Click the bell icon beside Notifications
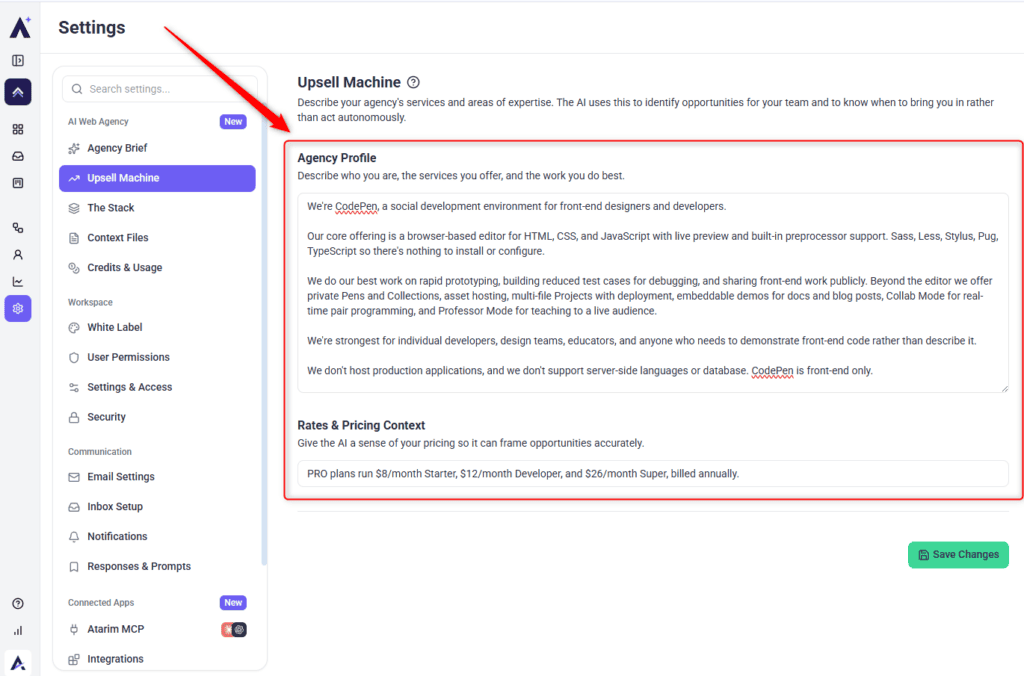This screenshot has height=676, width=1024. 74,537
